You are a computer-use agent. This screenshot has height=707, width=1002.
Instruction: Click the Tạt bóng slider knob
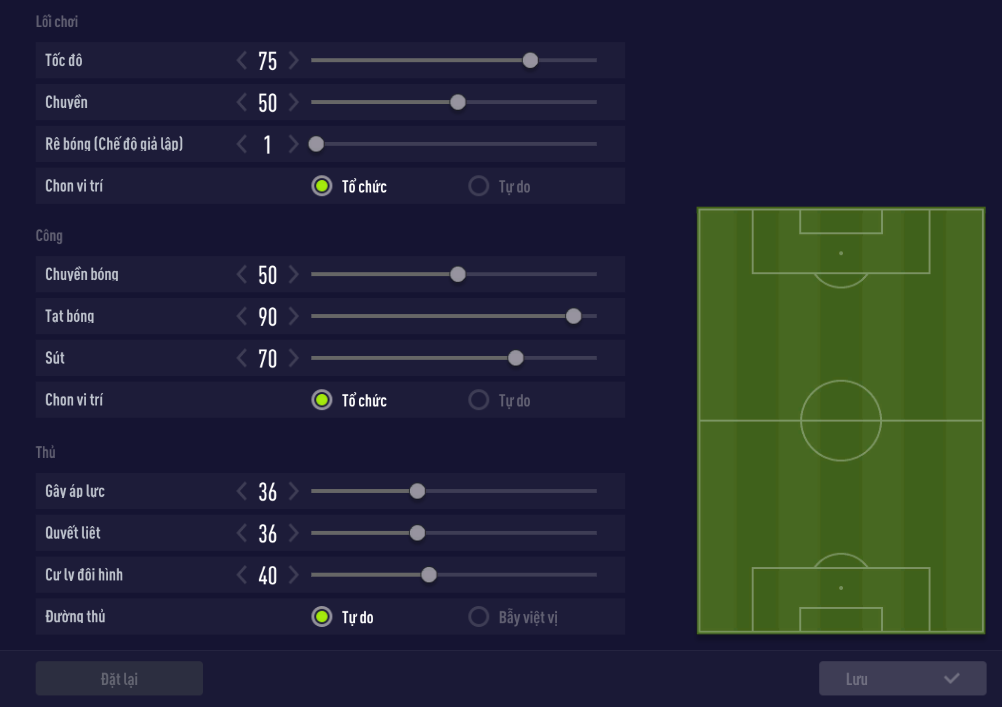pyautogui.click(x=573, y=317)
